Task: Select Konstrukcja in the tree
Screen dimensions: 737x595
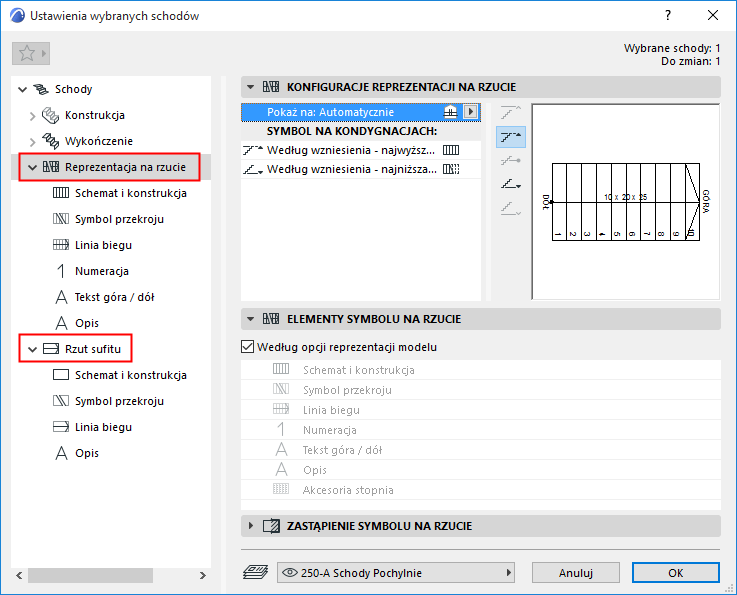Action: click(x=94, y=115)
